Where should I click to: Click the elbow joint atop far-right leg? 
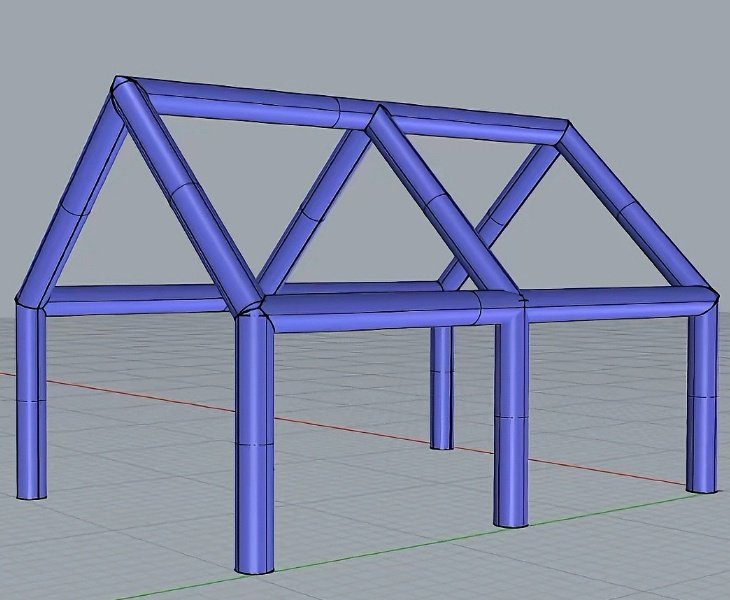703,301
